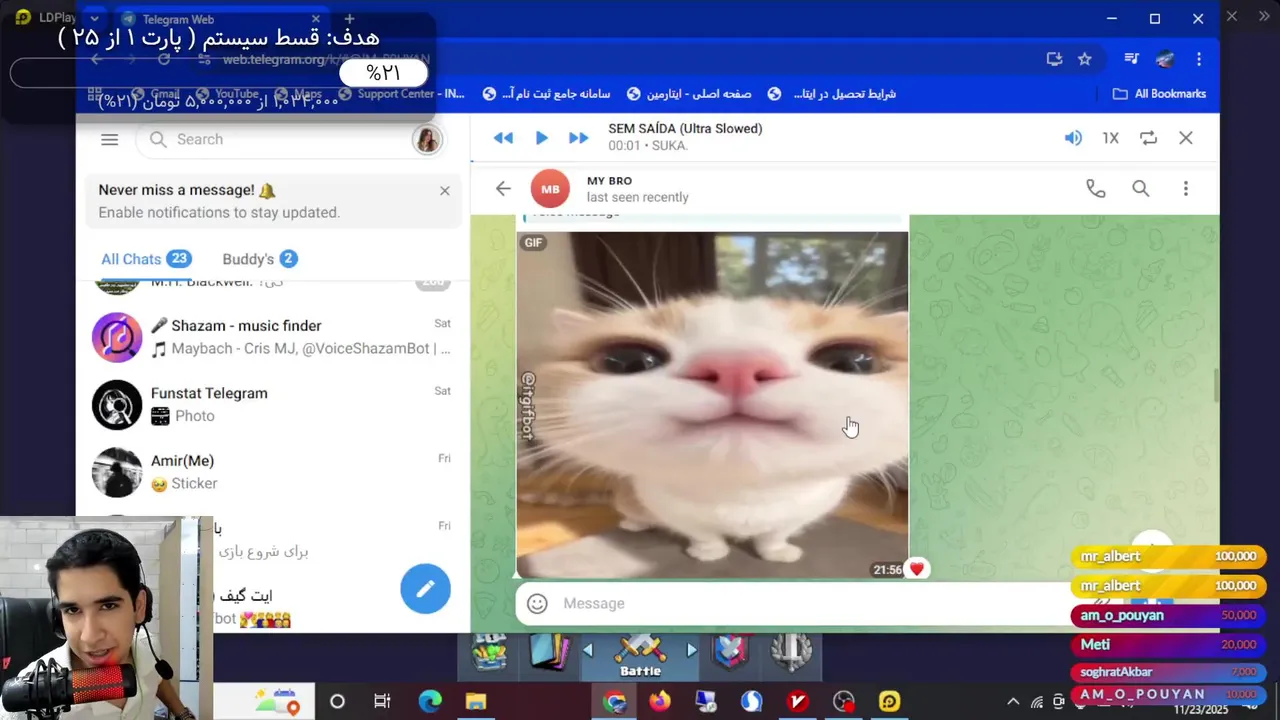Open the cat GIF message

point(712,405)
